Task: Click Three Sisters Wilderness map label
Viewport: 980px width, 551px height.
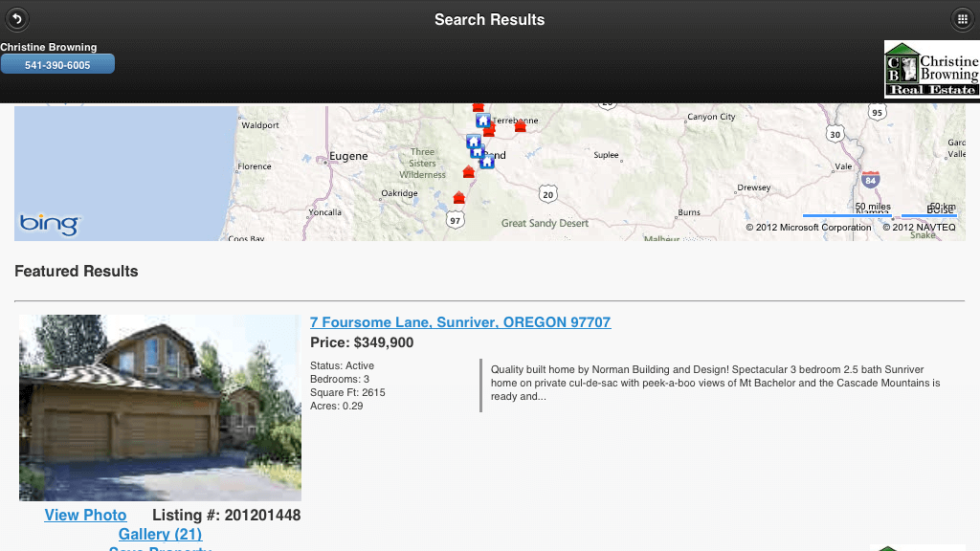Action: click(422, 163)
